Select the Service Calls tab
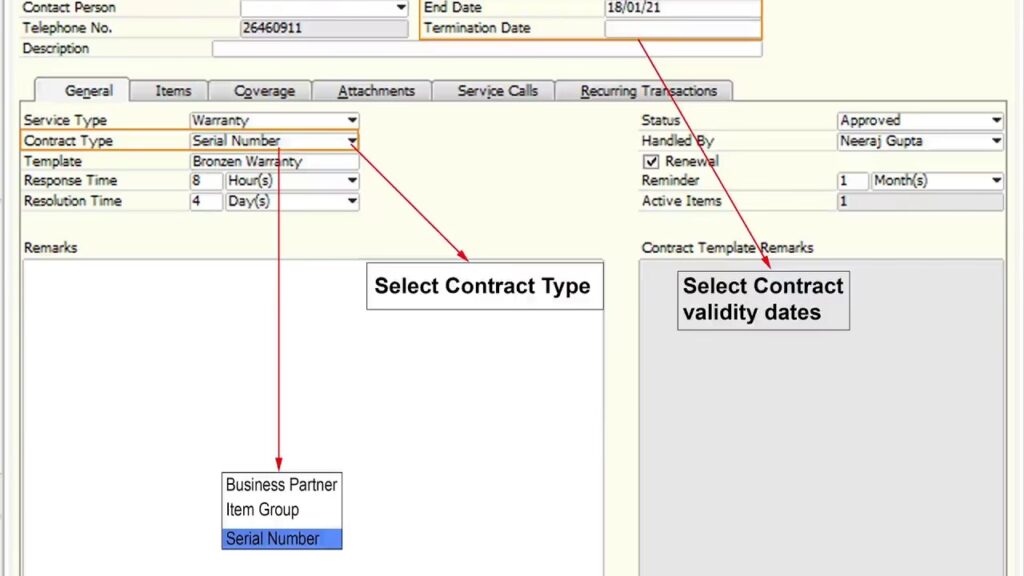Viewport: 1024px width, 576px height. pyautogui.click(x=497, y=91)
